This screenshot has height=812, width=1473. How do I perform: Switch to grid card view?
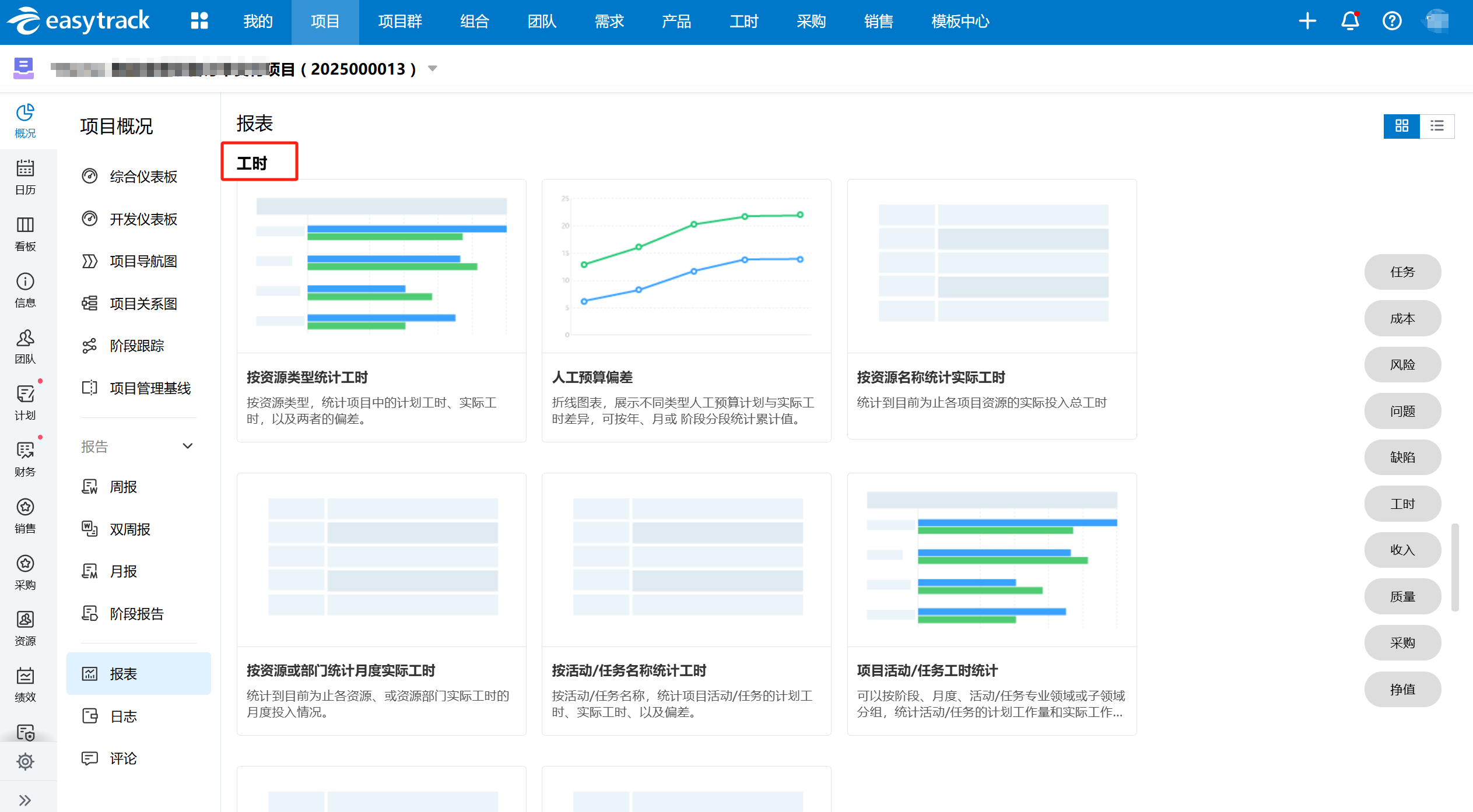pyautogui.click(x=1401, y=126)
